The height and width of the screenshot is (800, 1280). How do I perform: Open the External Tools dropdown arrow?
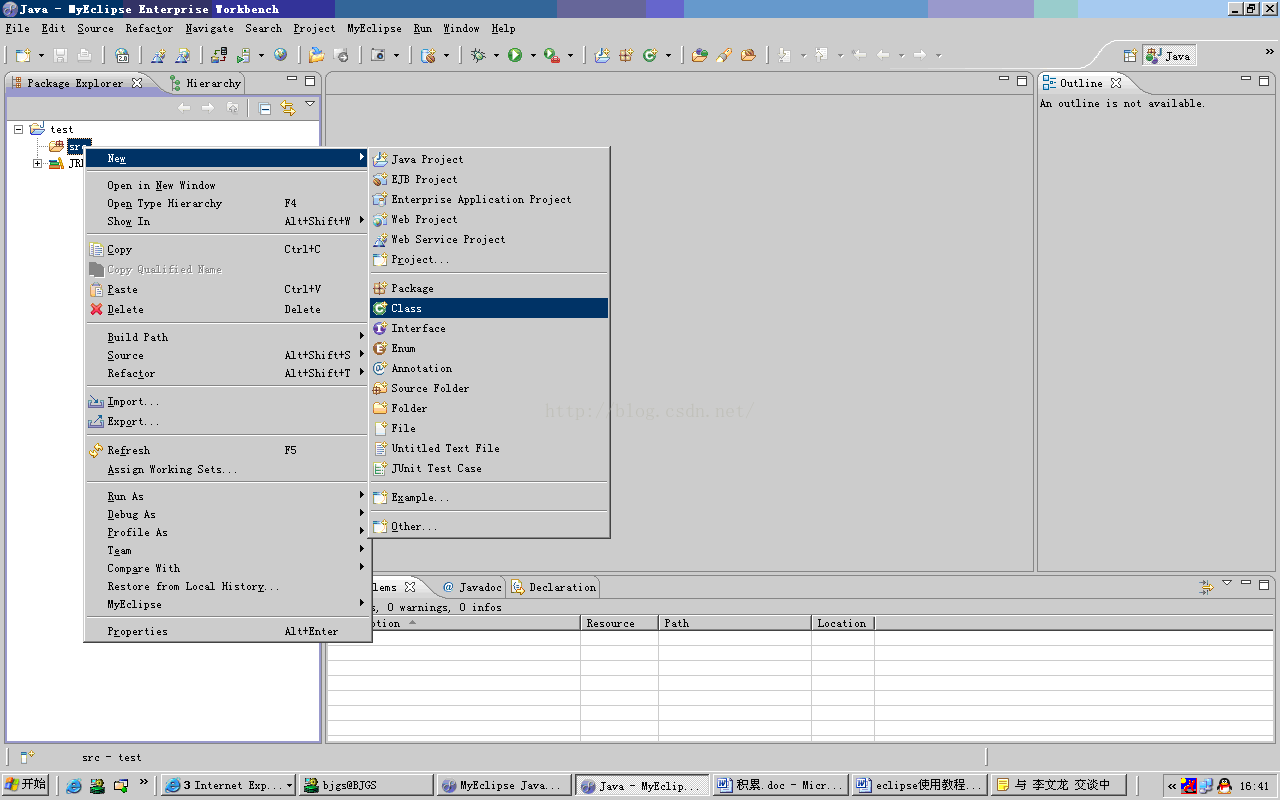pos(570,55)
